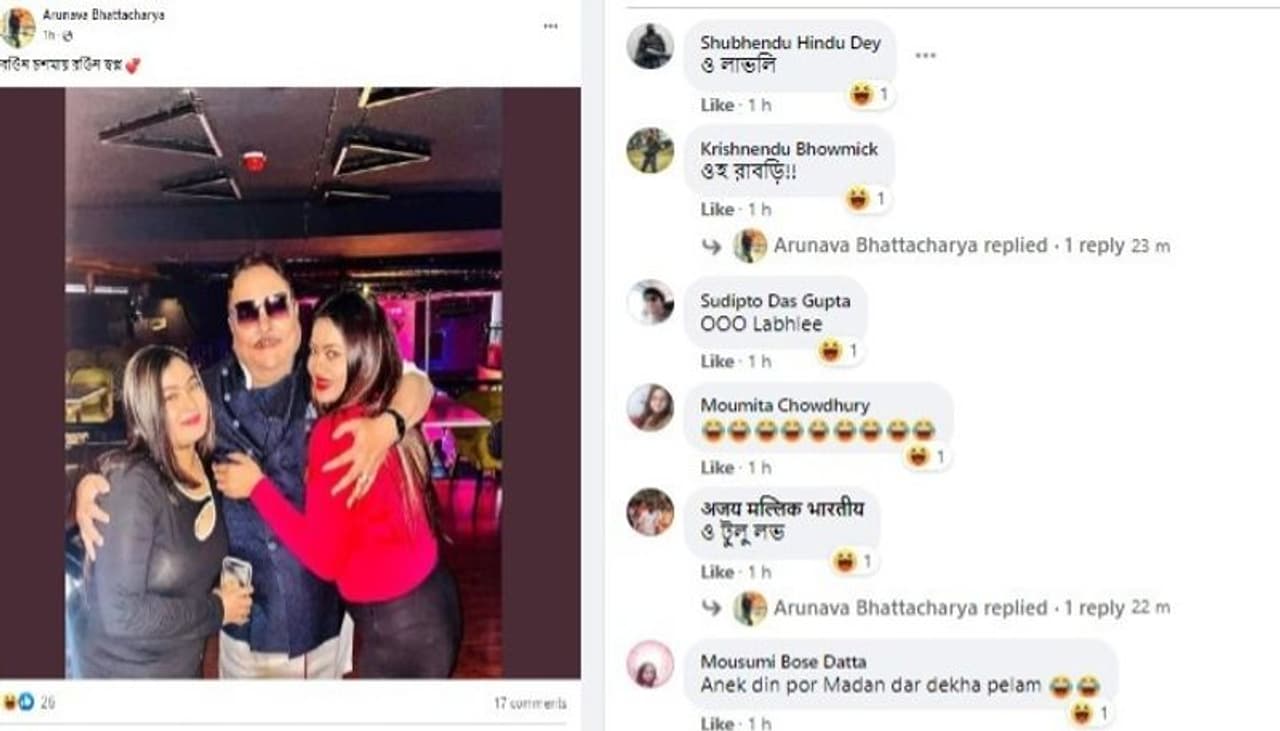Viewport: 1280px width, 731px height.
Task: Open Krishnendu Bhowmick's profile avatar
Action: (650, 150)
